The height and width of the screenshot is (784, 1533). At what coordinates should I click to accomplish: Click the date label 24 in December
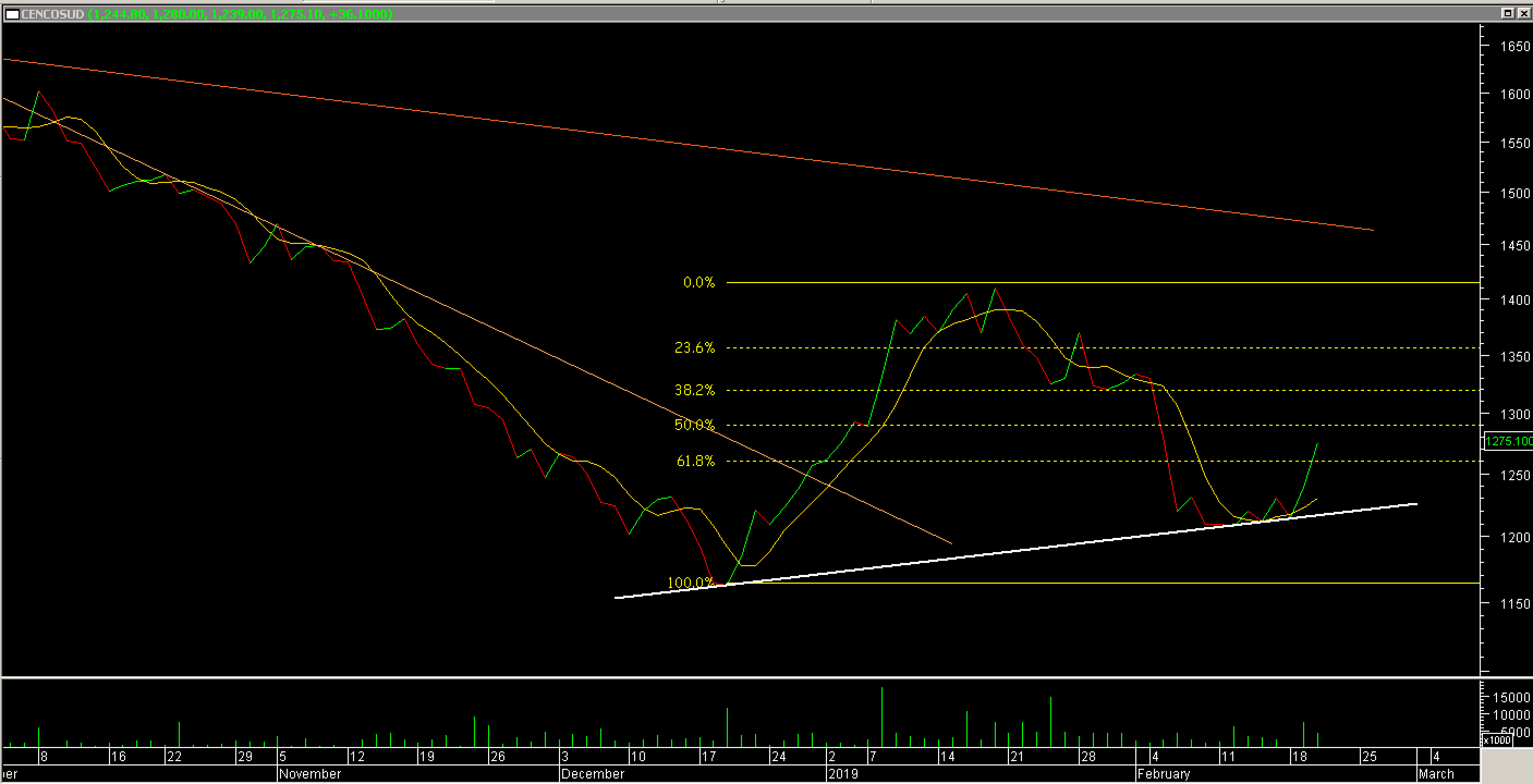tap(778, 757)
